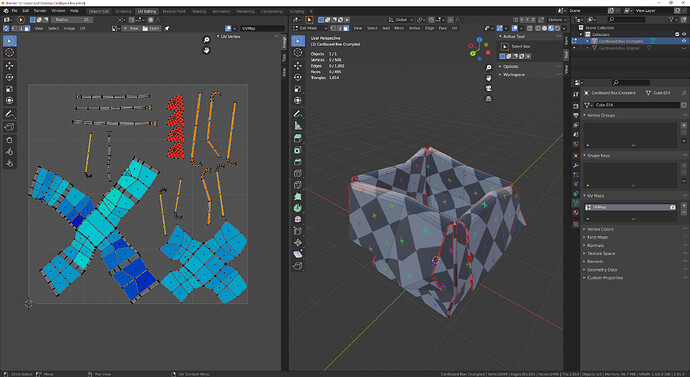Select the UV Pinch sculpt tool
Image resolution: width=690 pixels, height=377 pixels.
point(9,164)
